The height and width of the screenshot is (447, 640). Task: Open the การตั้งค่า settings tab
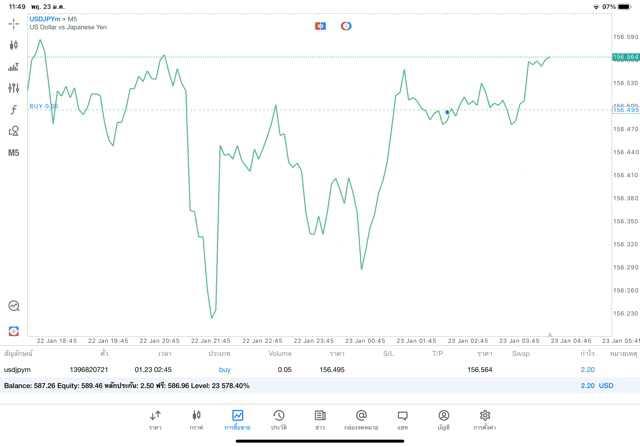coord(485,419)
